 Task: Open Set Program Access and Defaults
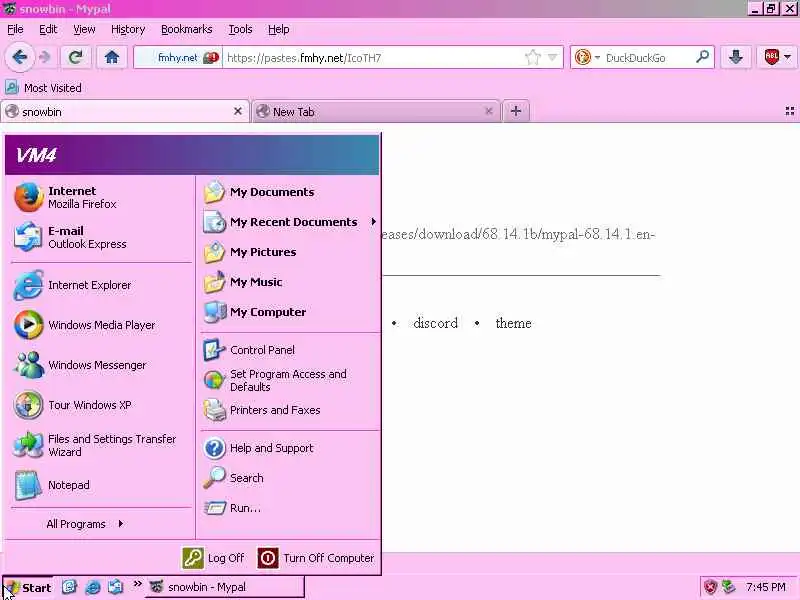[x=290, y=380]
